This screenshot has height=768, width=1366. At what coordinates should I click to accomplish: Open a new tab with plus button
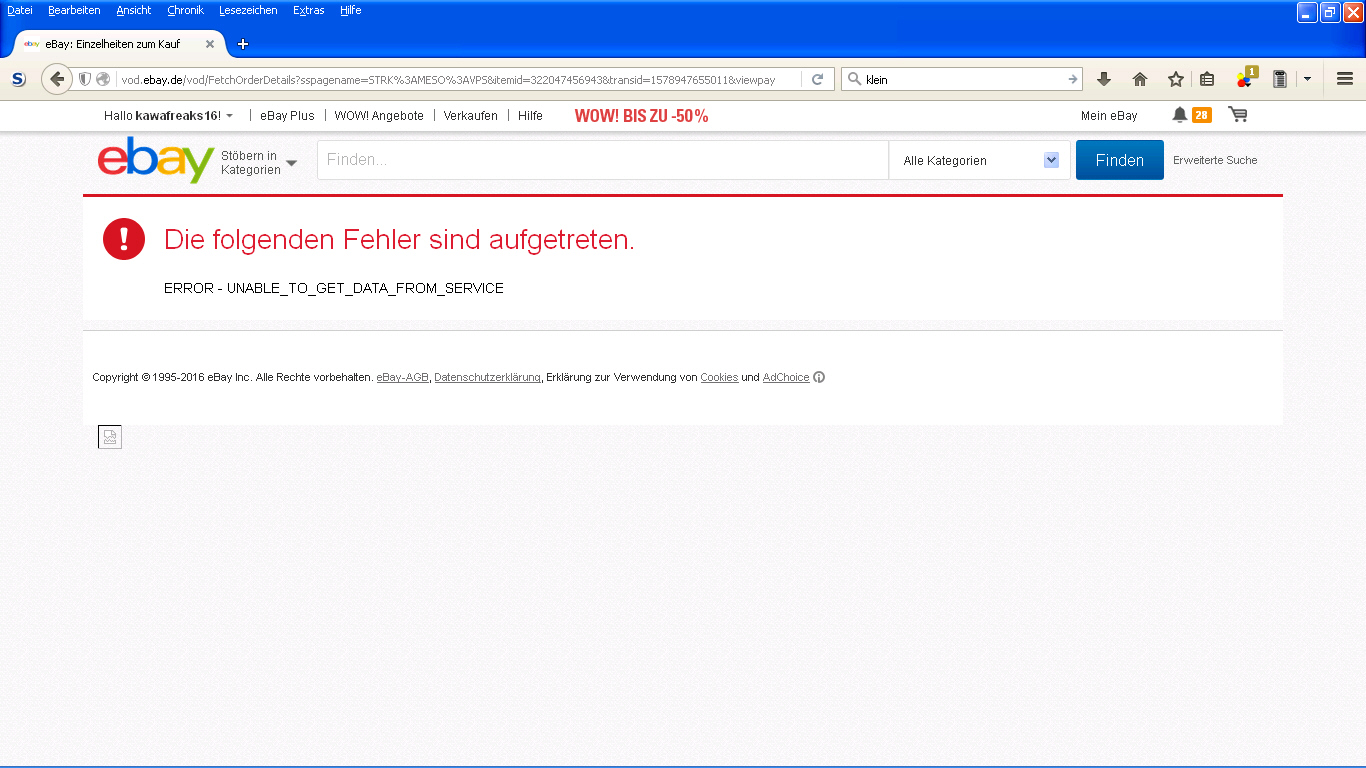(x=242, y=44)
